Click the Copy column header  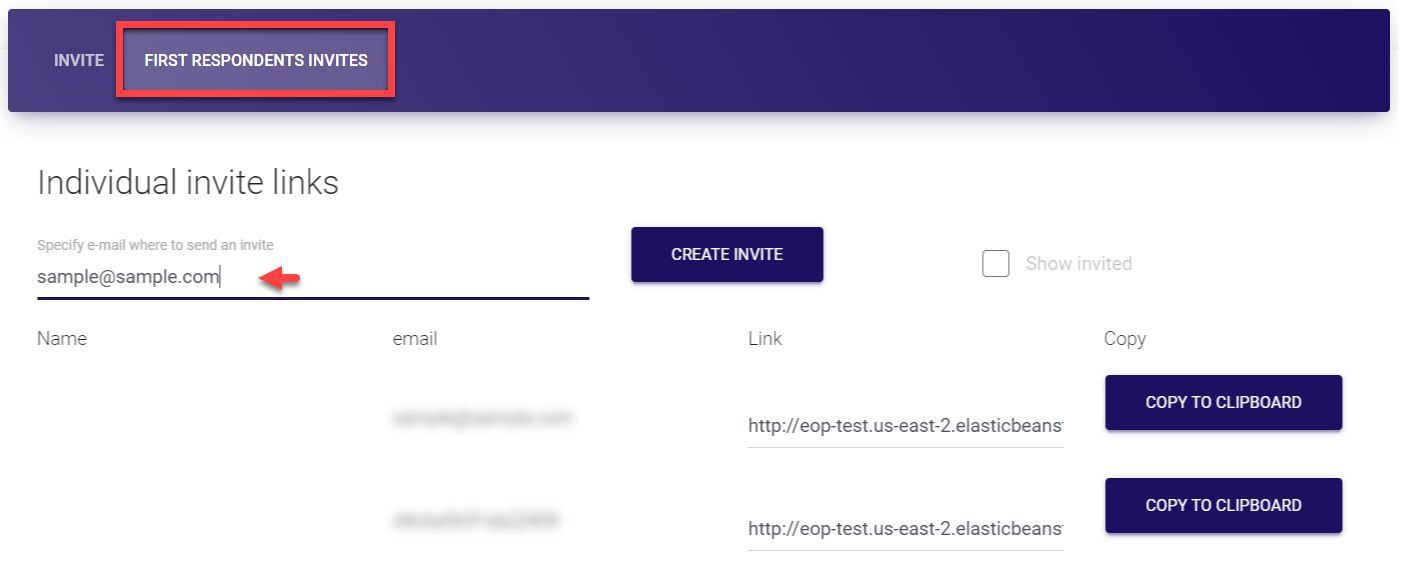pos(1124,339)
